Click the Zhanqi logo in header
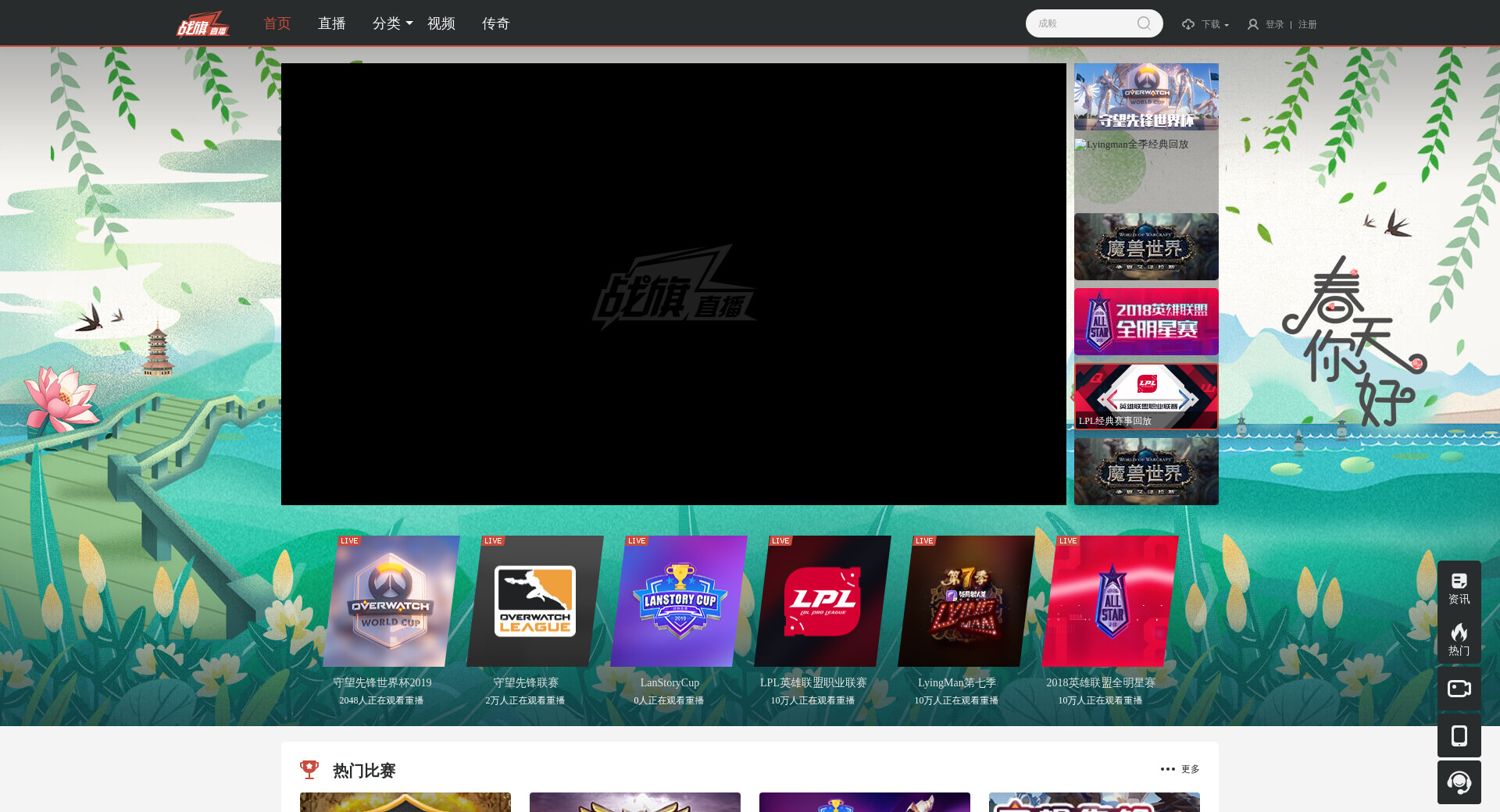 (x=202, y=24)
